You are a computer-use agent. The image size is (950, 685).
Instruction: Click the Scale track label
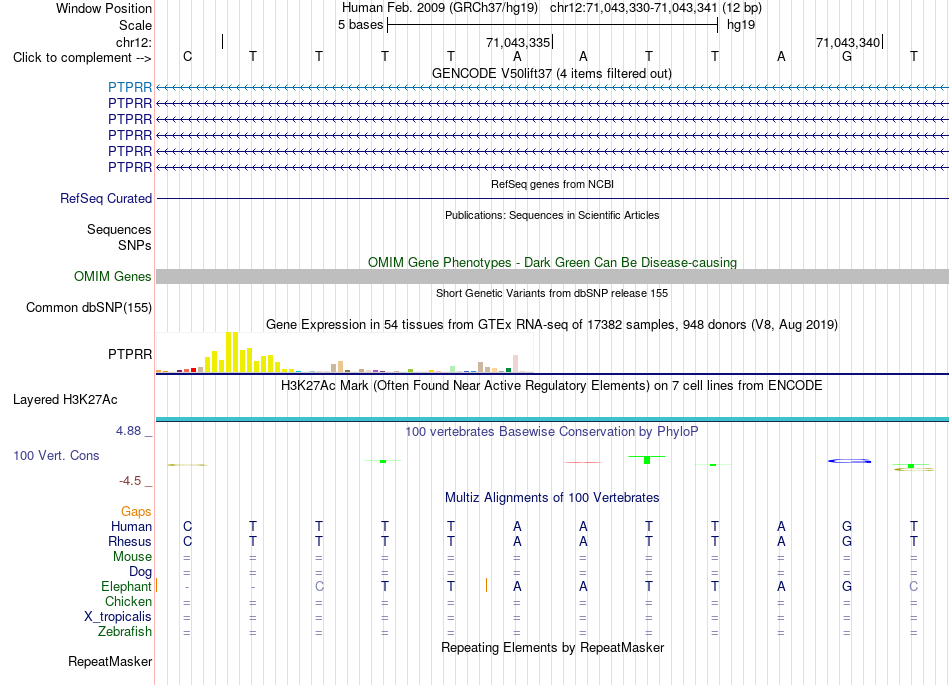135,25
